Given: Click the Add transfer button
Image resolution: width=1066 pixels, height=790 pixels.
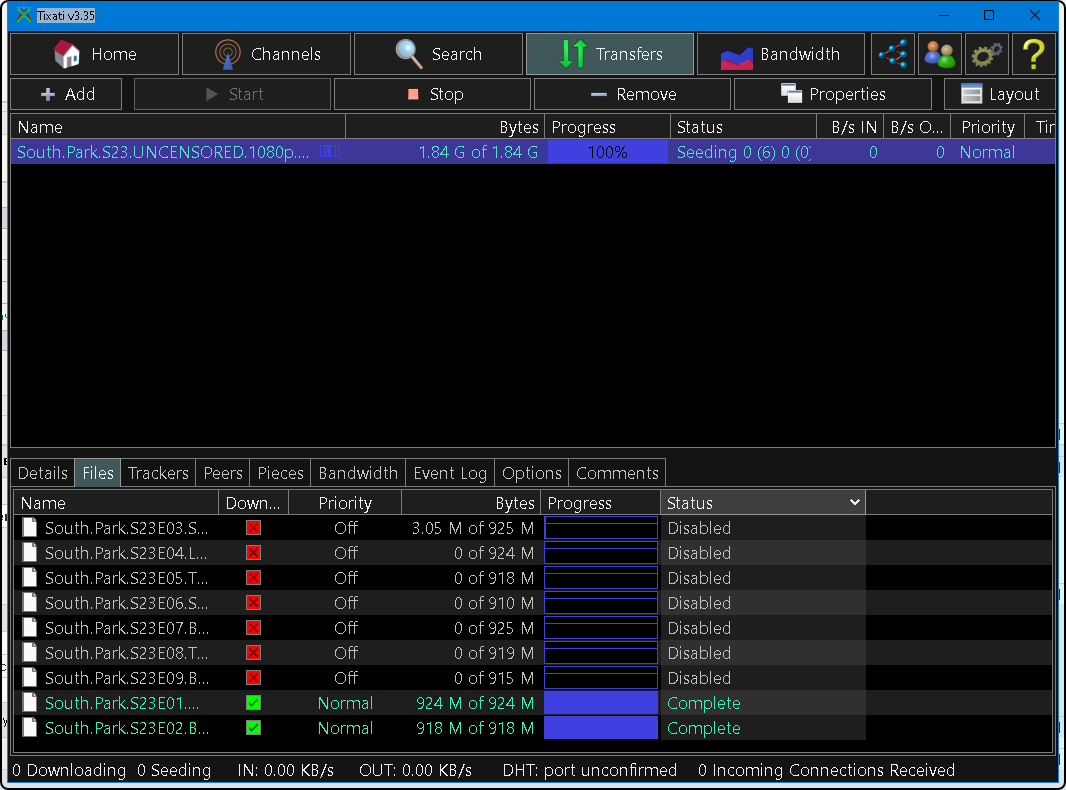Looking at the screenshot, I should [x=67, y=95].
